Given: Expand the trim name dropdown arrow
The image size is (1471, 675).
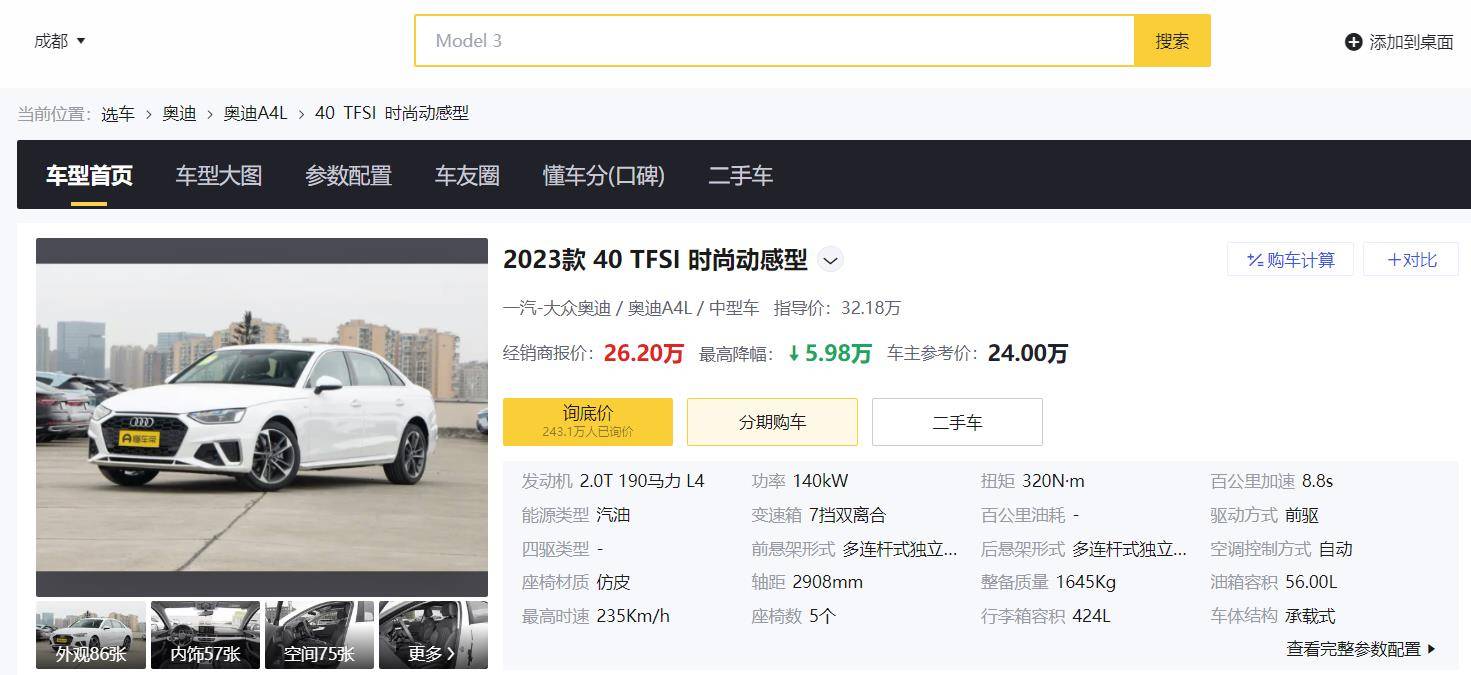Looking at the screenshot, I should (x=829, y=259).
